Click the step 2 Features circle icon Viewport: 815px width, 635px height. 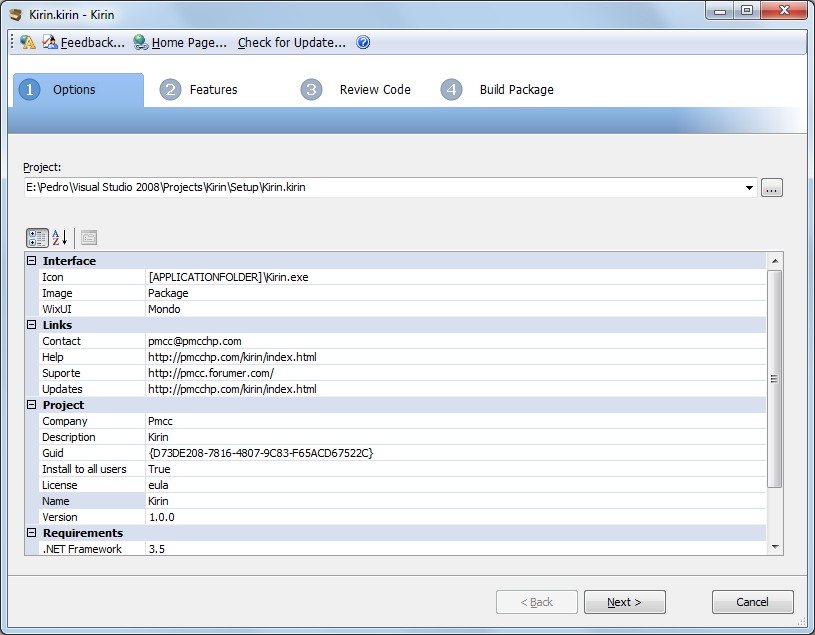(170, 89)
